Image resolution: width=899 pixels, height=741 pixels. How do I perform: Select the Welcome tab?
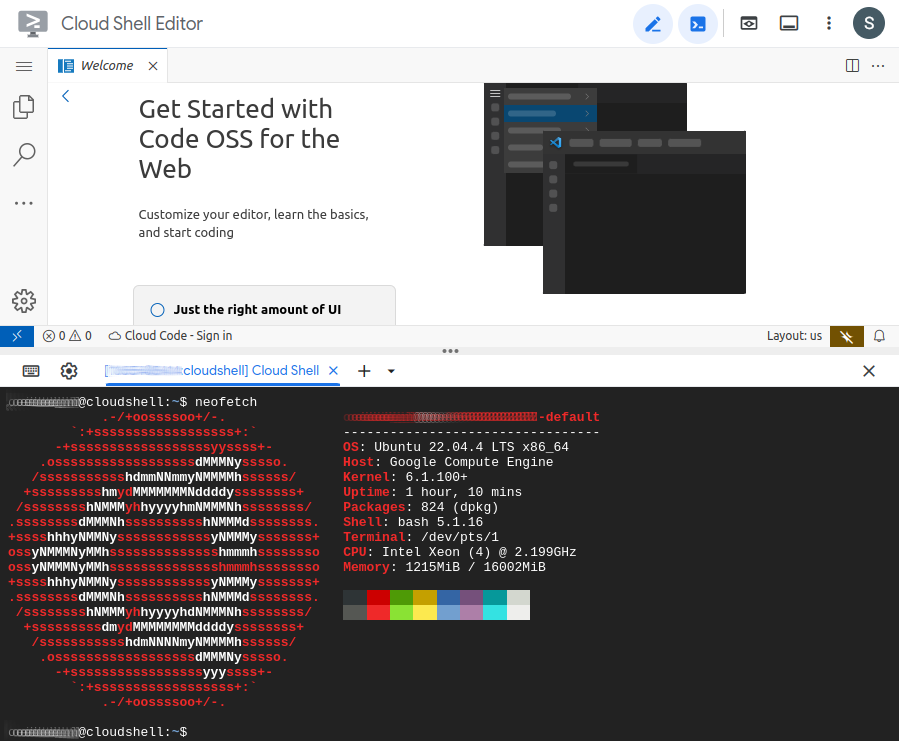(107, 66)
